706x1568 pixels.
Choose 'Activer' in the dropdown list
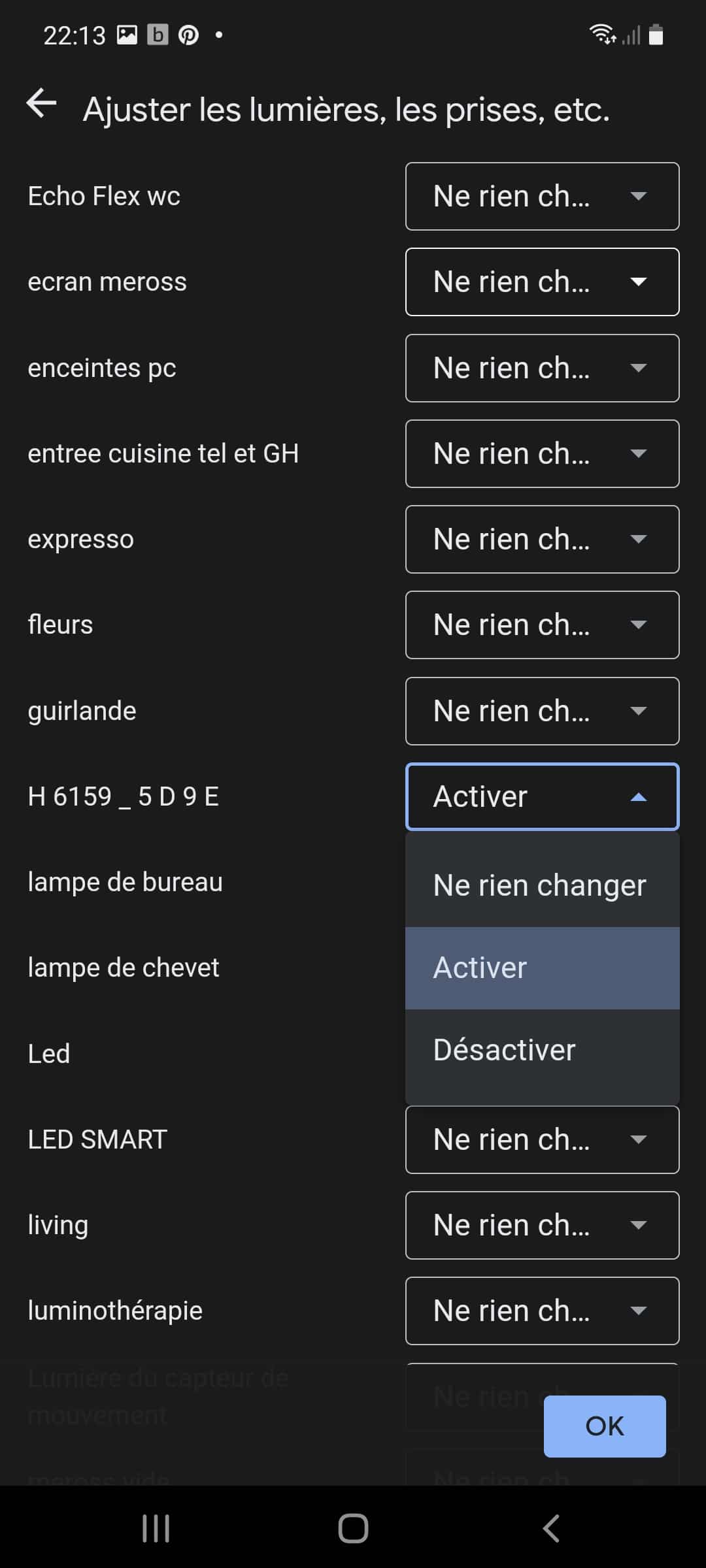[x=543, y=968]
